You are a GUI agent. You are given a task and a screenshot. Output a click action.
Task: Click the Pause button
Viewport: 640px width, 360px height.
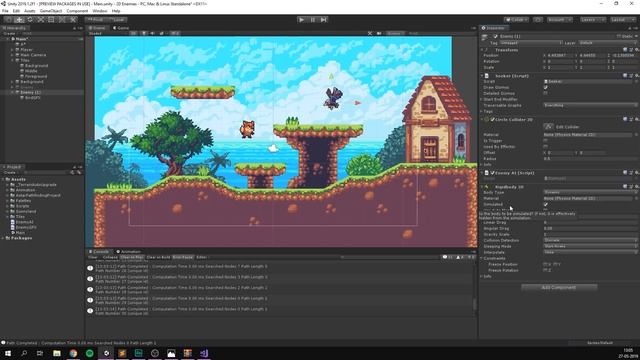[x=313, y=20]
